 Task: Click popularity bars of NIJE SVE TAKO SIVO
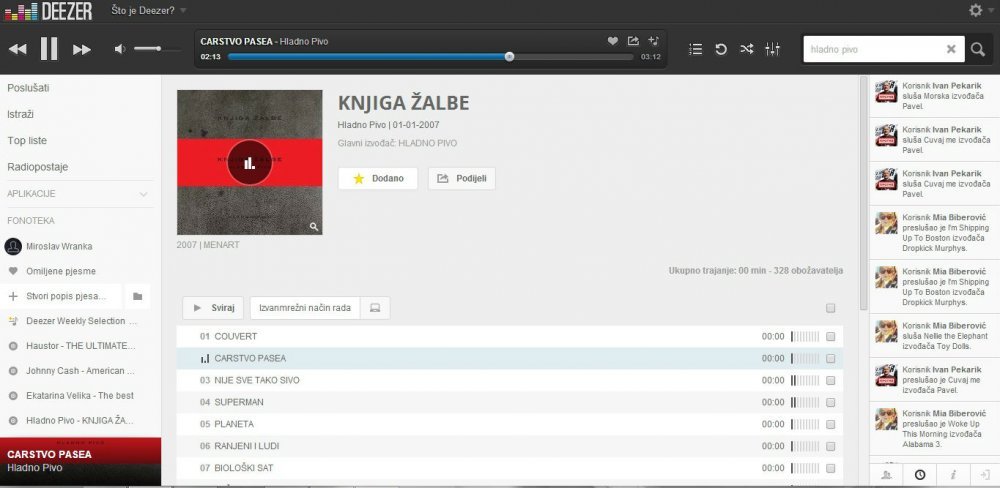click(805, 380)
